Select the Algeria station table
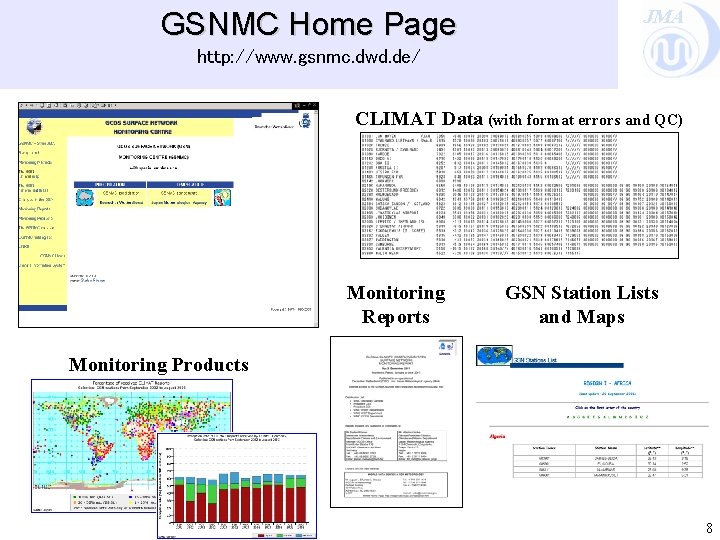This screenshot has height=540, width=720. (608, 461)
